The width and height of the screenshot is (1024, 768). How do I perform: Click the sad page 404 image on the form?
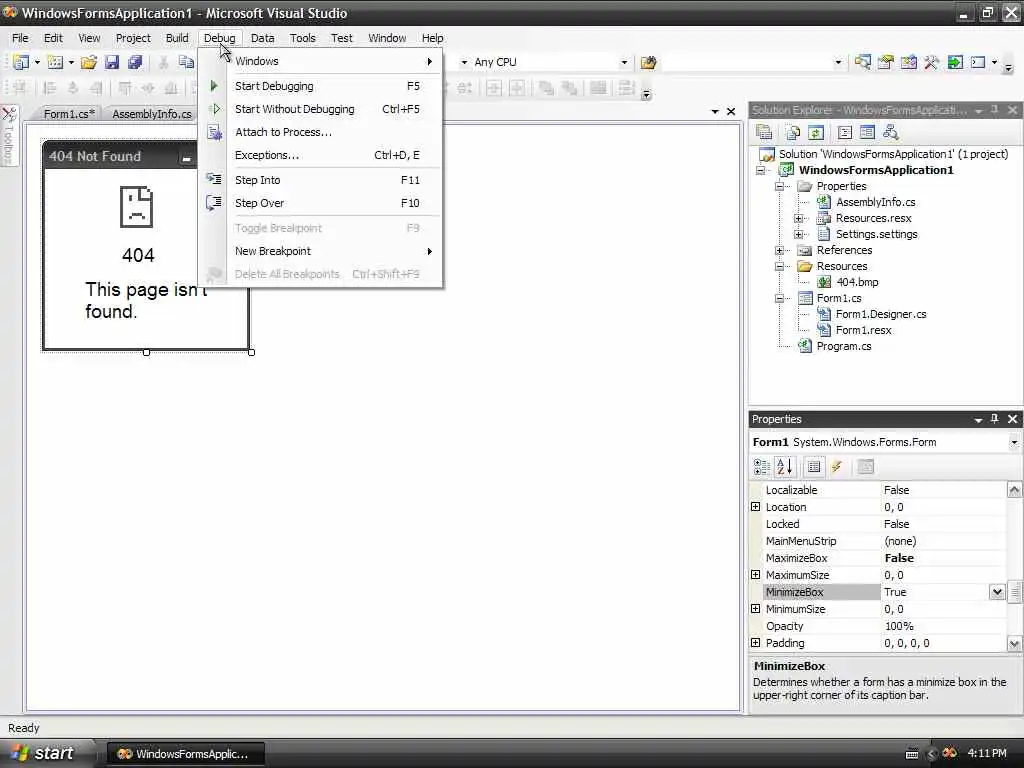[136, 207]
